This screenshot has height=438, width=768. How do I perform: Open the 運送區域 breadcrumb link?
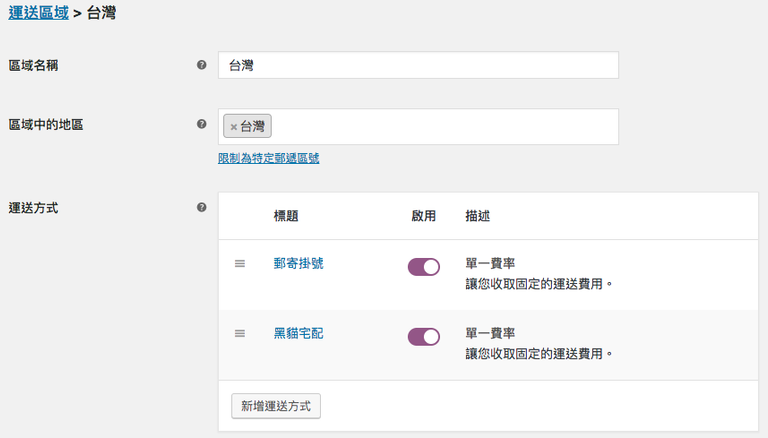(x=38, y=15)
